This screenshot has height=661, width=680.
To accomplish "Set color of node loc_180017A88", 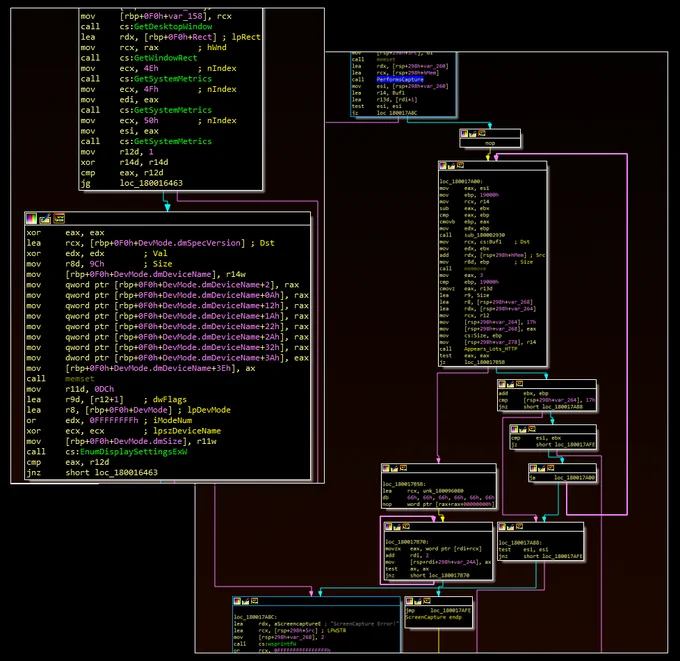I will pyautogui.click(x=502, y=527).
